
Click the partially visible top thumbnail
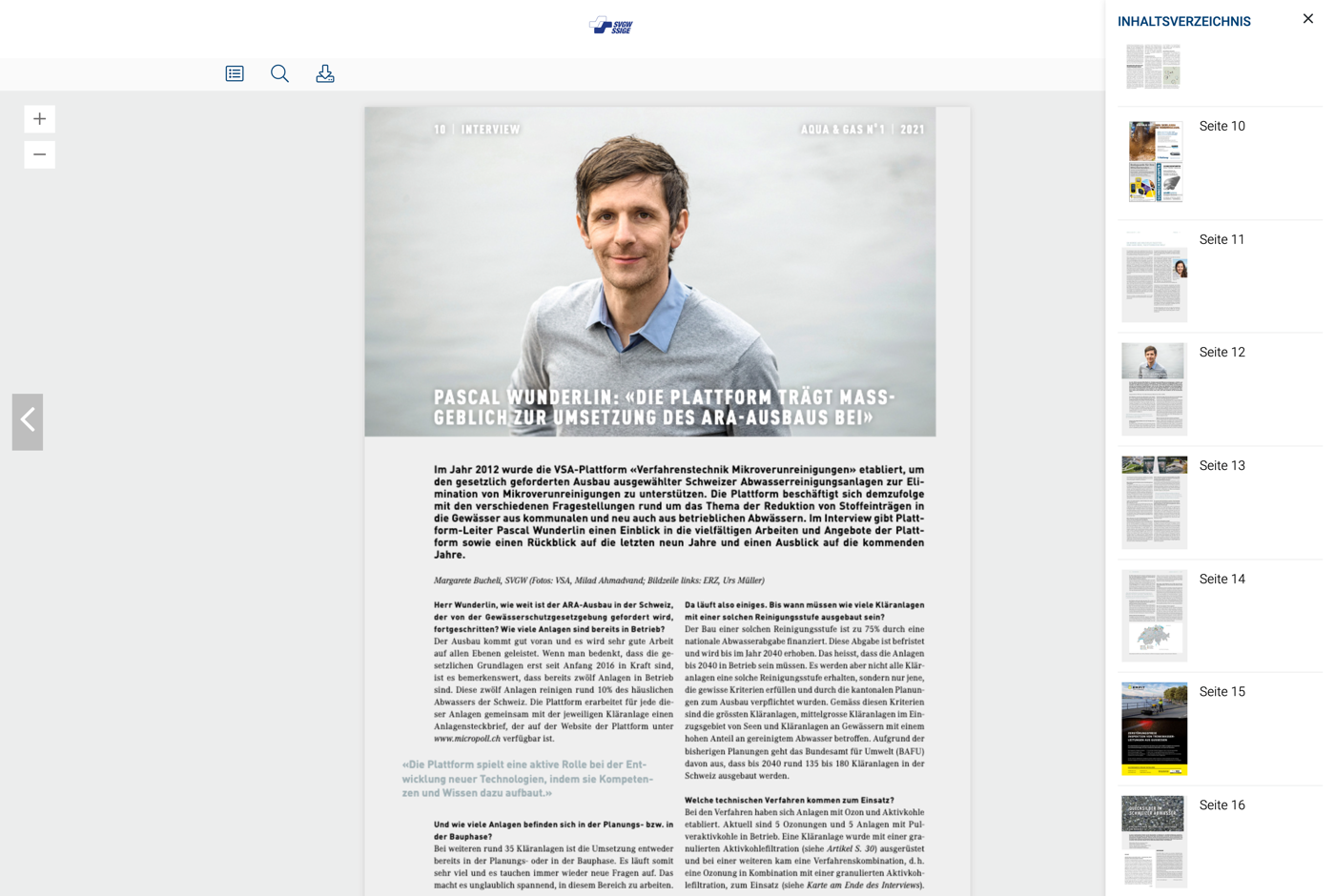pos(1153,66)
